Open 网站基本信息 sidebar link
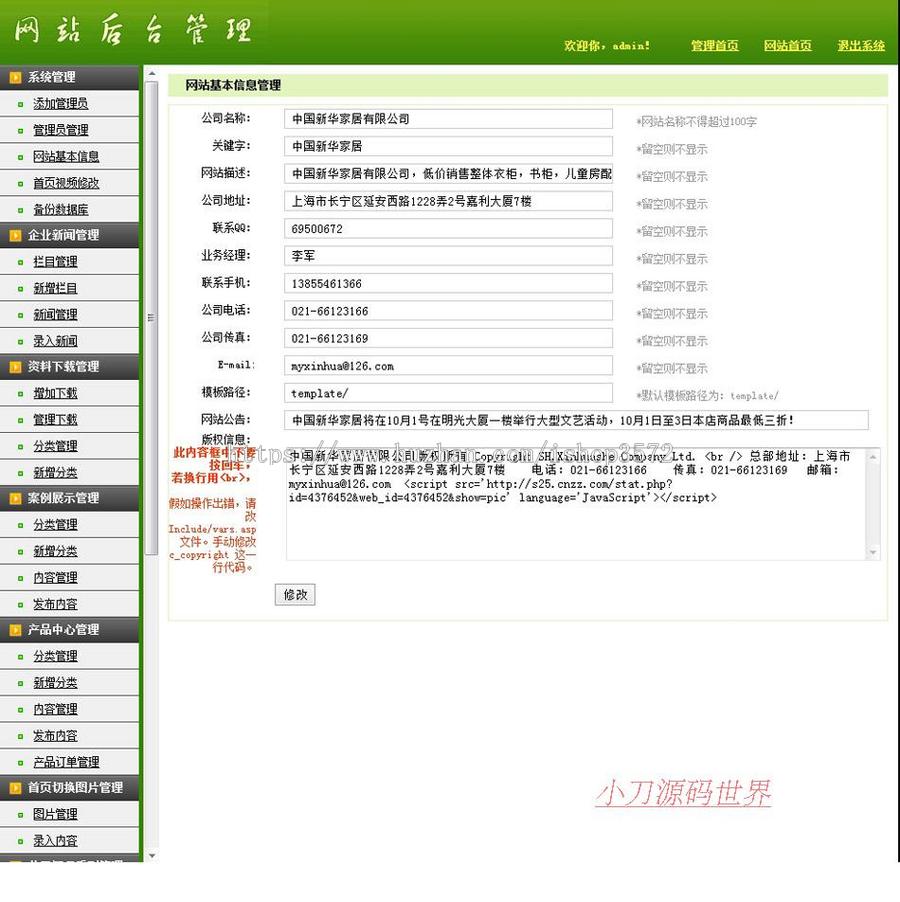The width and height of the screenshot is (900, 902). click(x=66, y=156)
